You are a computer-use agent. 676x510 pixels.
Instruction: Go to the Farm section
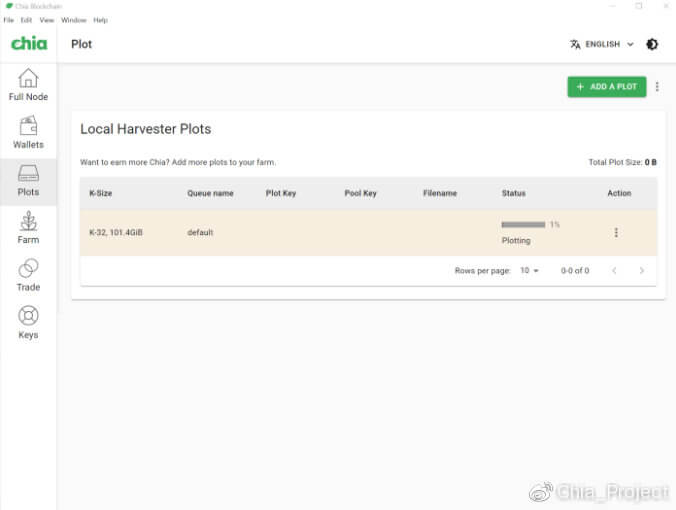[x=28, y=228]
